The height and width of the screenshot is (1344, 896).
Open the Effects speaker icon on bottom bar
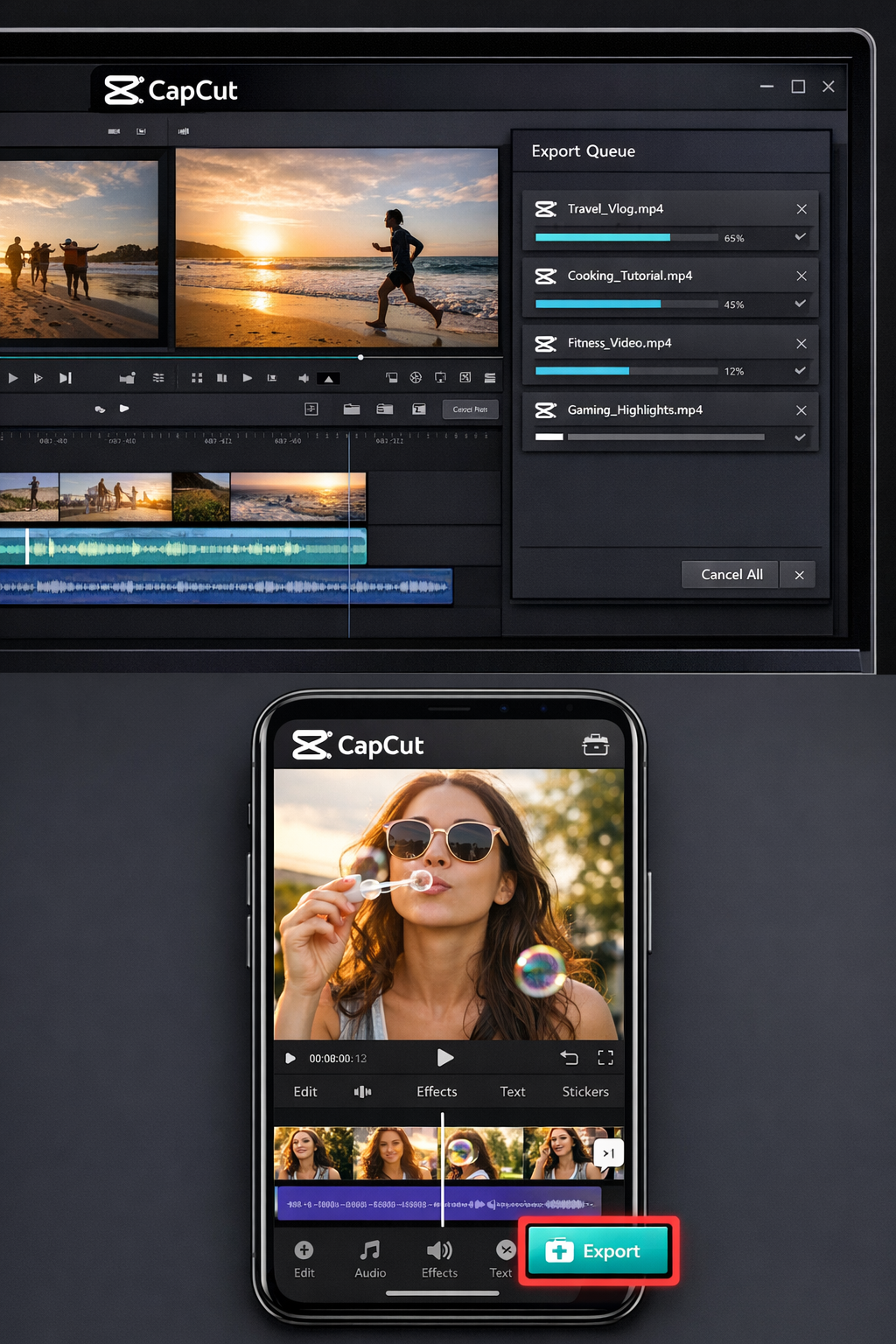(x=439, y=1258)
